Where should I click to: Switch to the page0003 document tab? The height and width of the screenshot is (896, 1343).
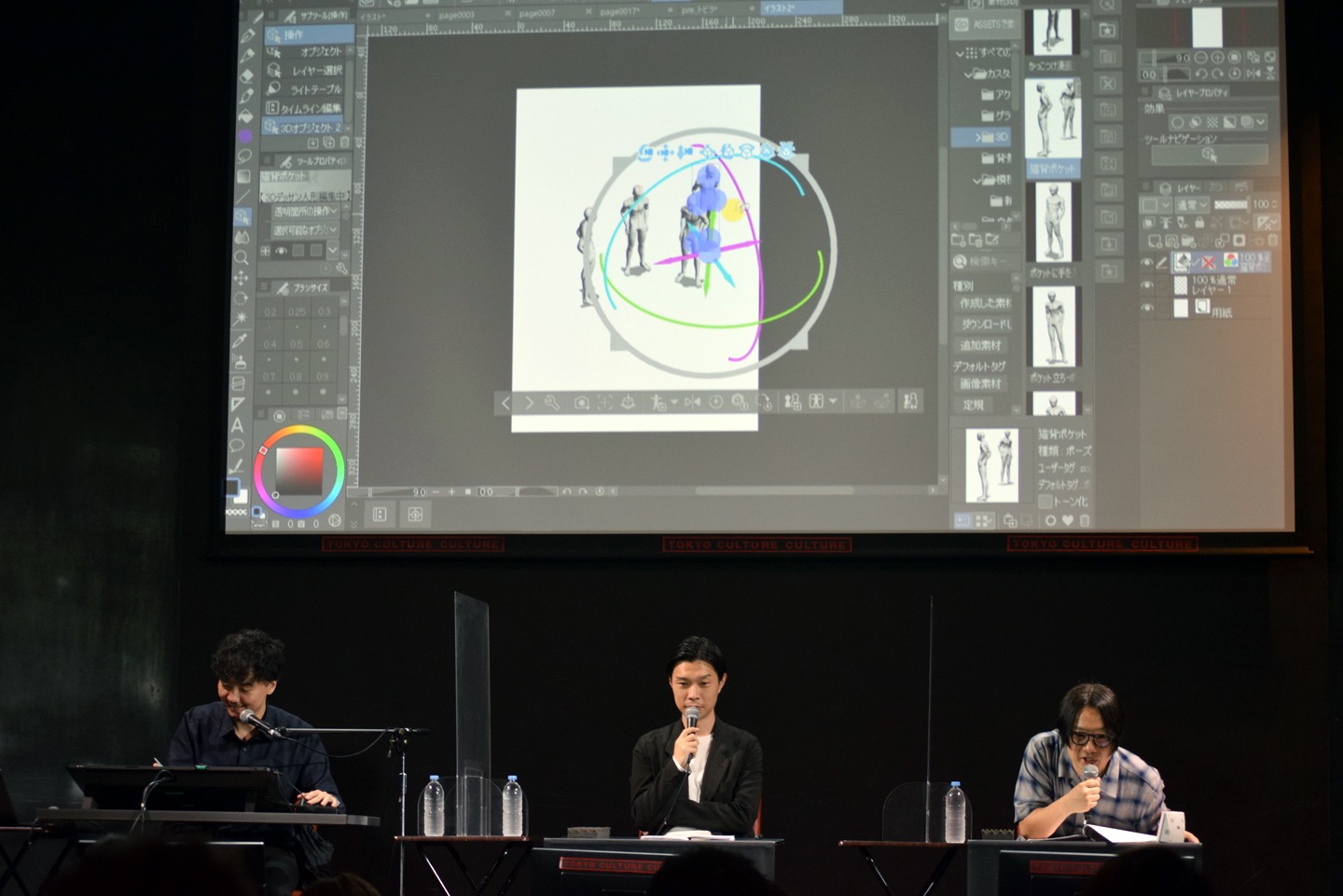(456, 15)
